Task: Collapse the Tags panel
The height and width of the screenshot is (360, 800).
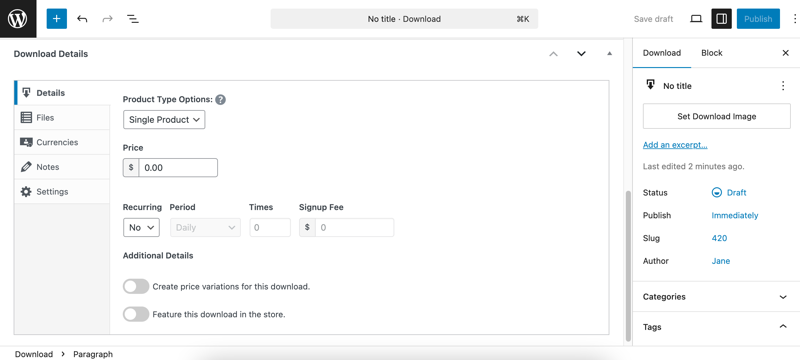Action: [x=716, y=327]
